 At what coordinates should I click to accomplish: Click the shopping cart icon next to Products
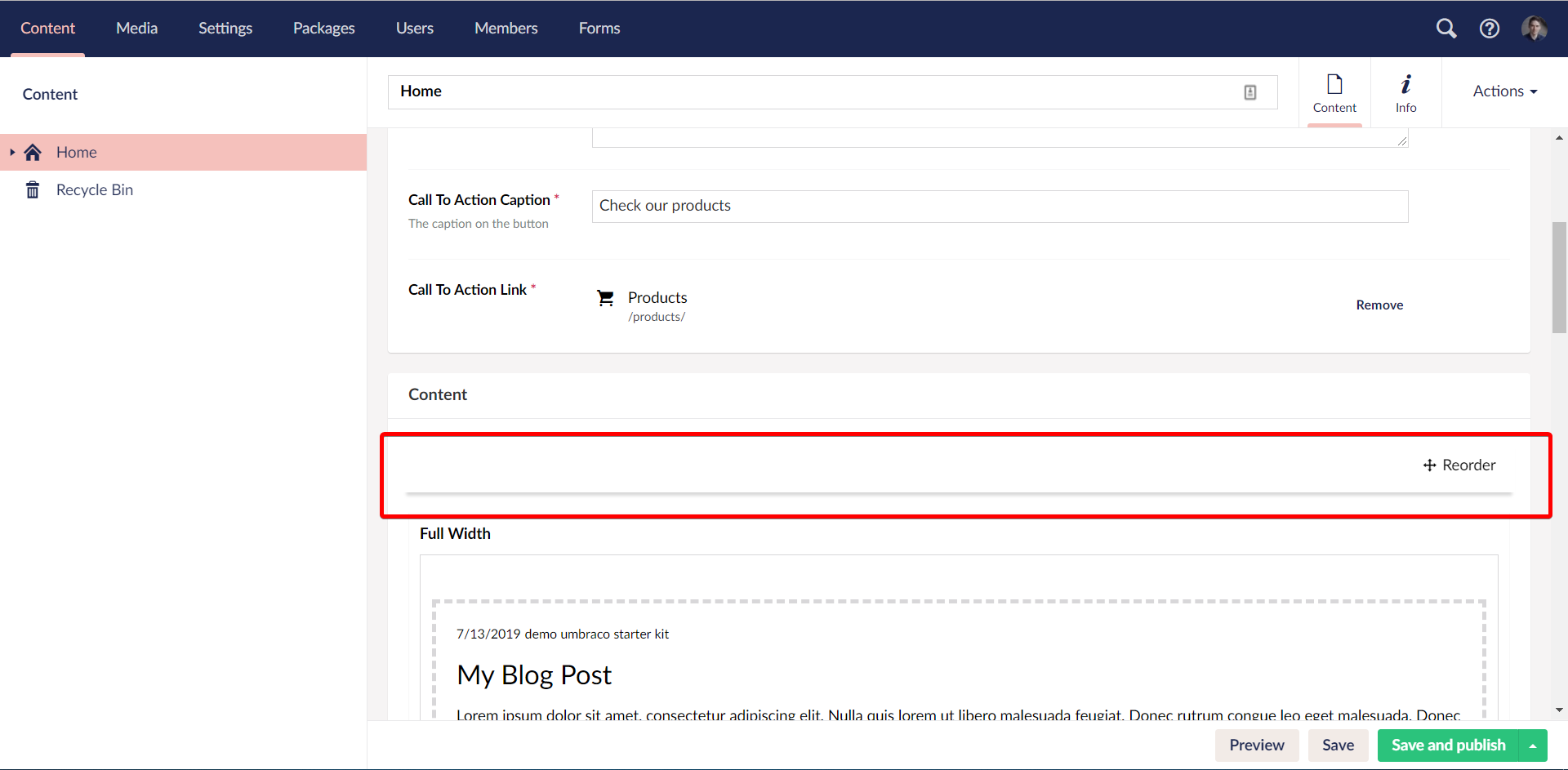point(605,298)
